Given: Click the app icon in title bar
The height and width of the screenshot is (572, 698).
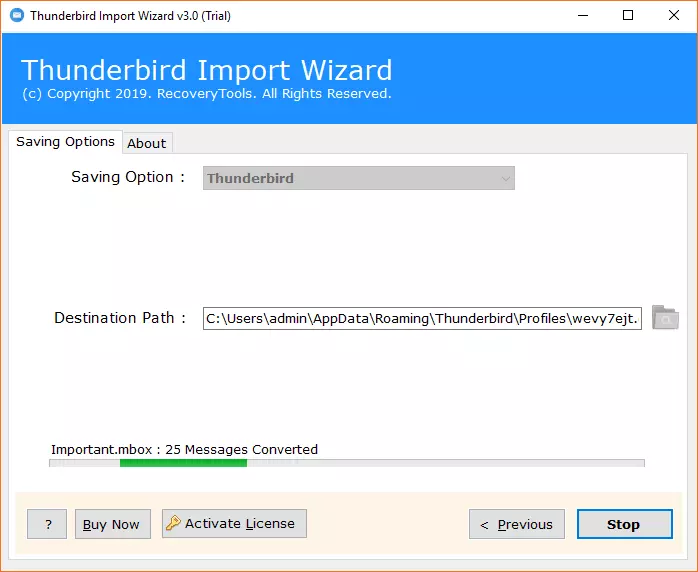Looking at the screenshot, I should pos(16,16).
